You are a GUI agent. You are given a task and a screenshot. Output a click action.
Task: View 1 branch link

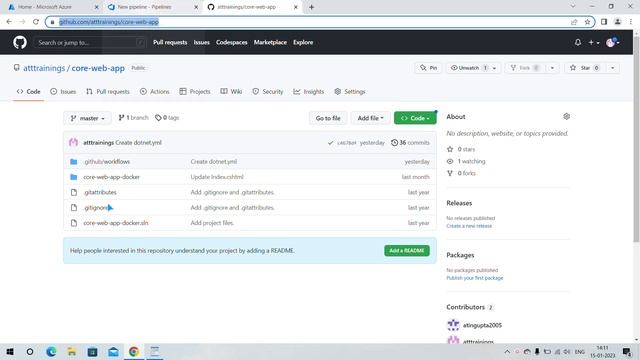click(x=133, y=118)
